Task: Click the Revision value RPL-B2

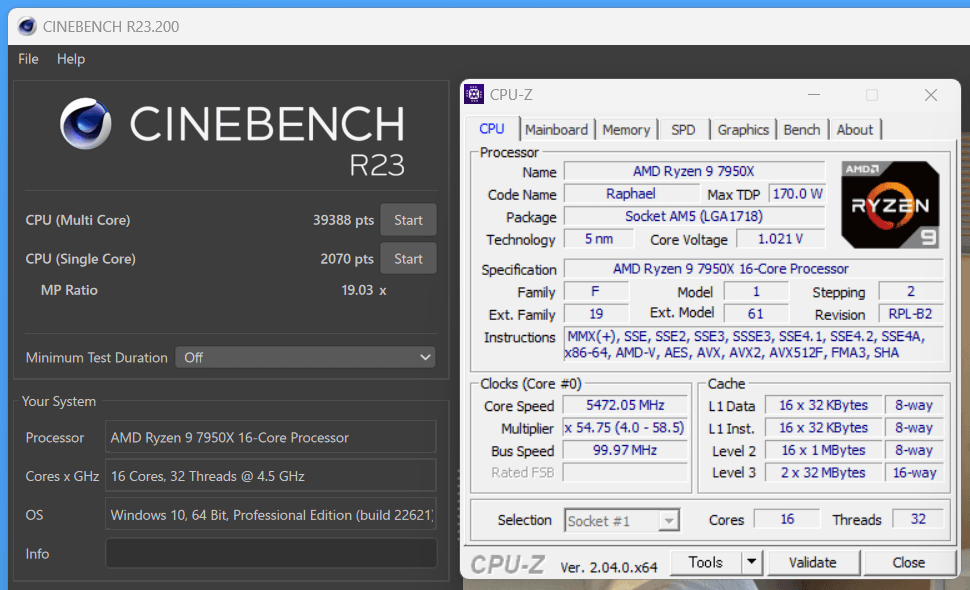Action: tap(911, 314)
